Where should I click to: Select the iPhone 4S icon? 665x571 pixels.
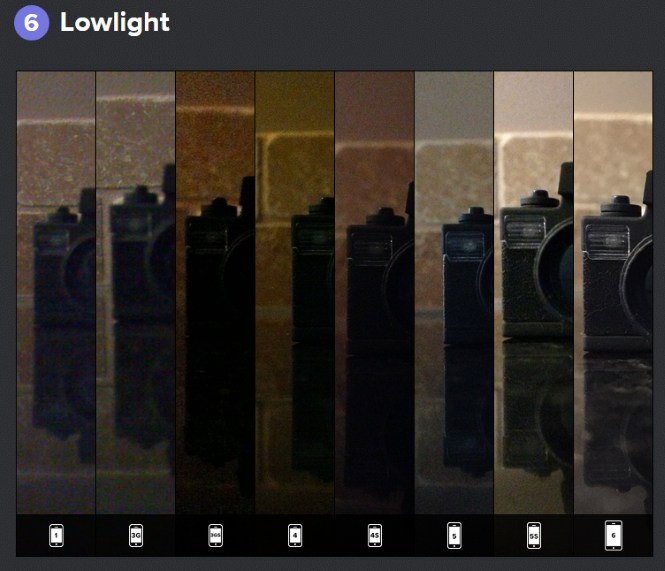pos(375,535)
